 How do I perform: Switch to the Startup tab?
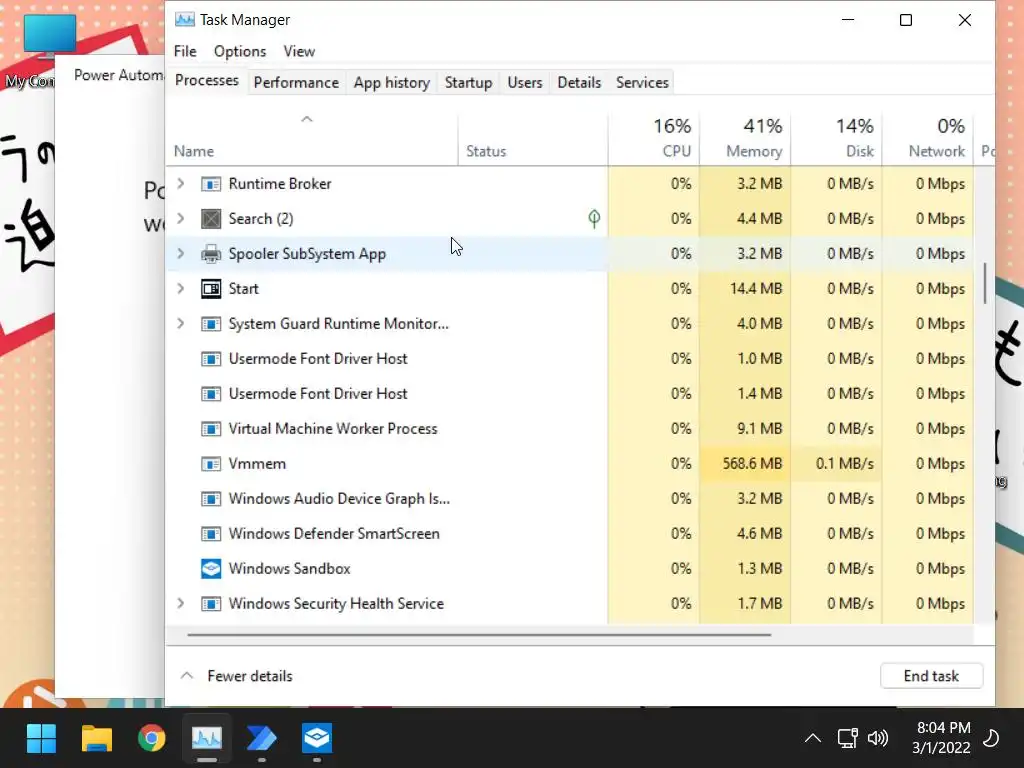coord(468,83)
